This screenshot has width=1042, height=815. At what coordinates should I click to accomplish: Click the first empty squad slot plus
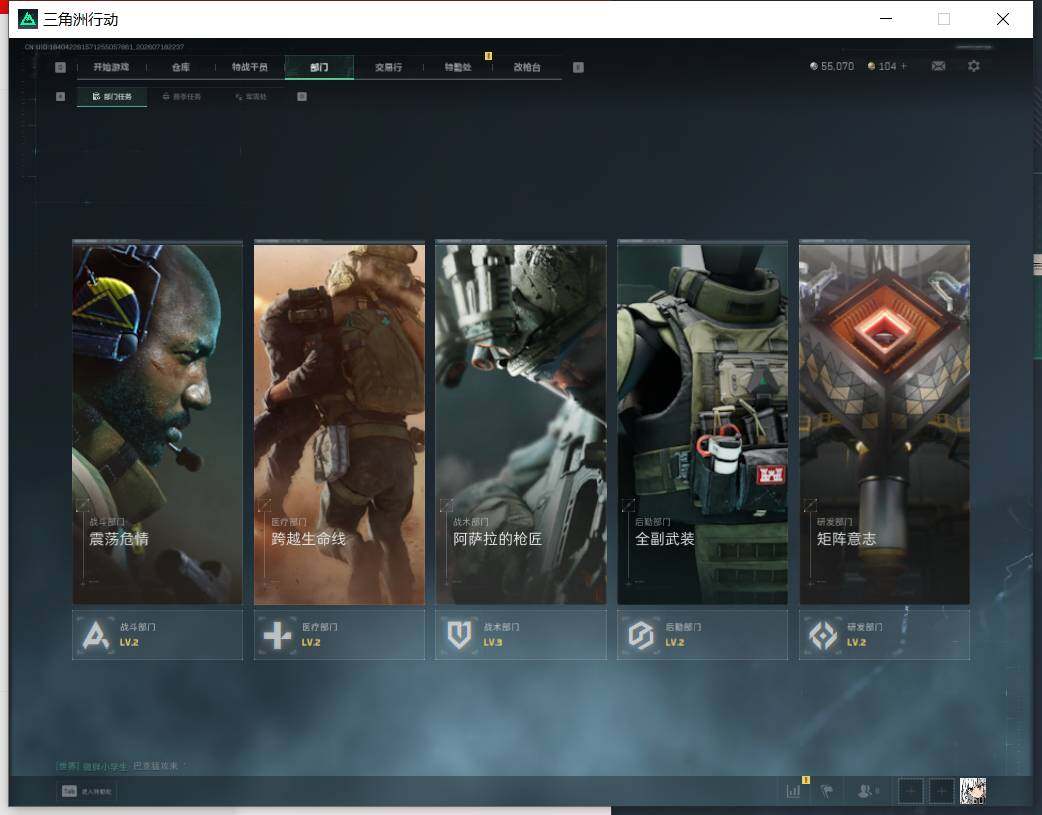pos(910,791)
